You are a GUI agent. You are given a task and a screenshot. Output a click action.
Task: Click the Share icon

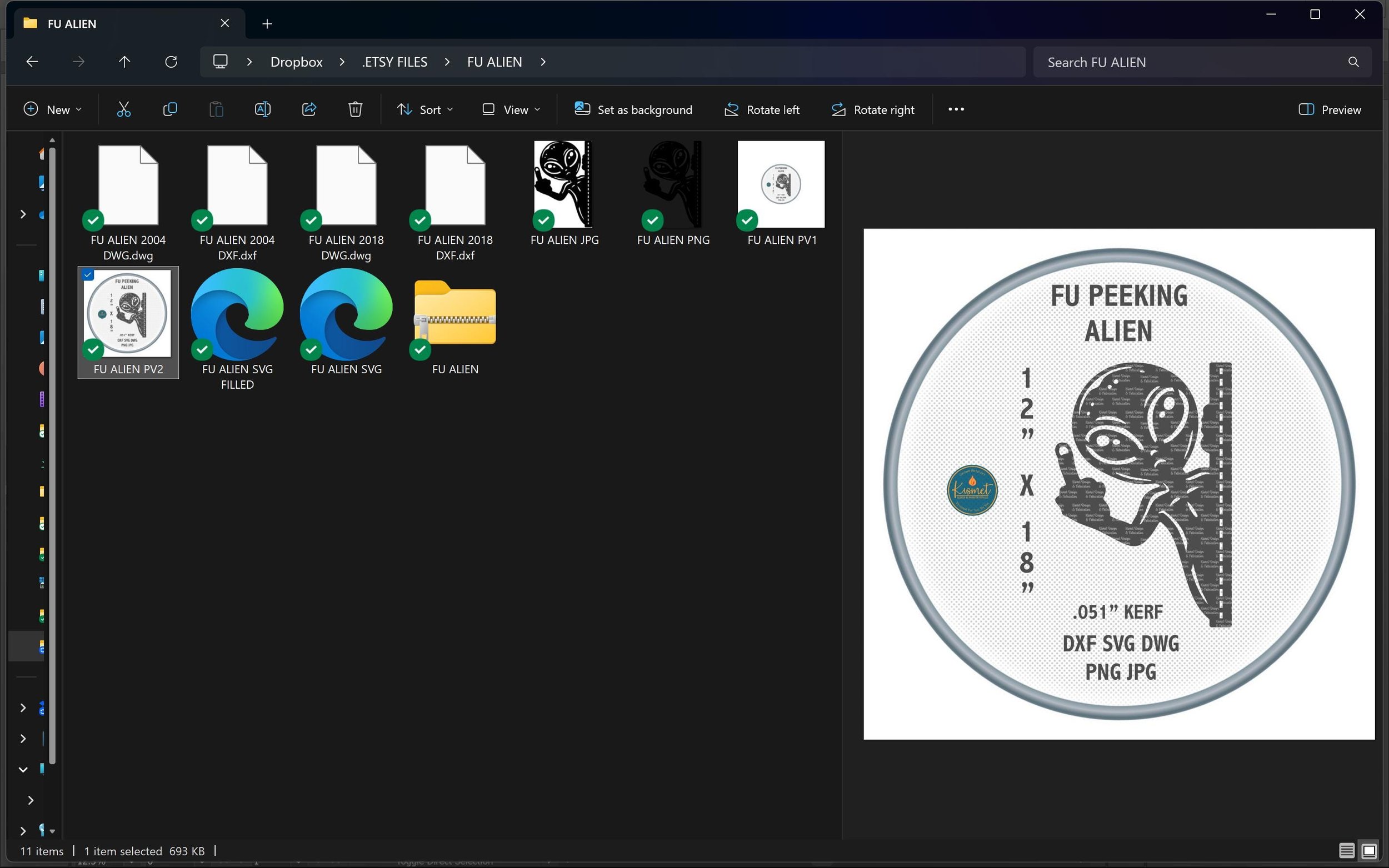(x=309, y=109)
